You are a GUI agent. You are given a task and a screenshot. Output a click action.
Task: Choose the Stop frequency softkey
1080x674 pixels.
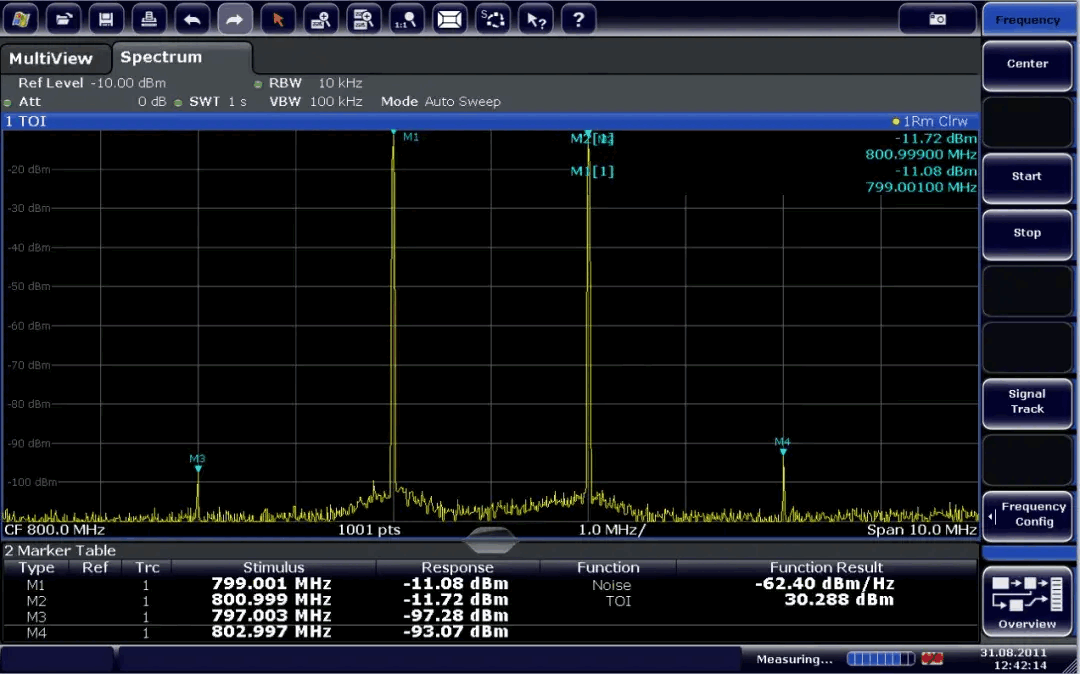[x=1027, y=233]
